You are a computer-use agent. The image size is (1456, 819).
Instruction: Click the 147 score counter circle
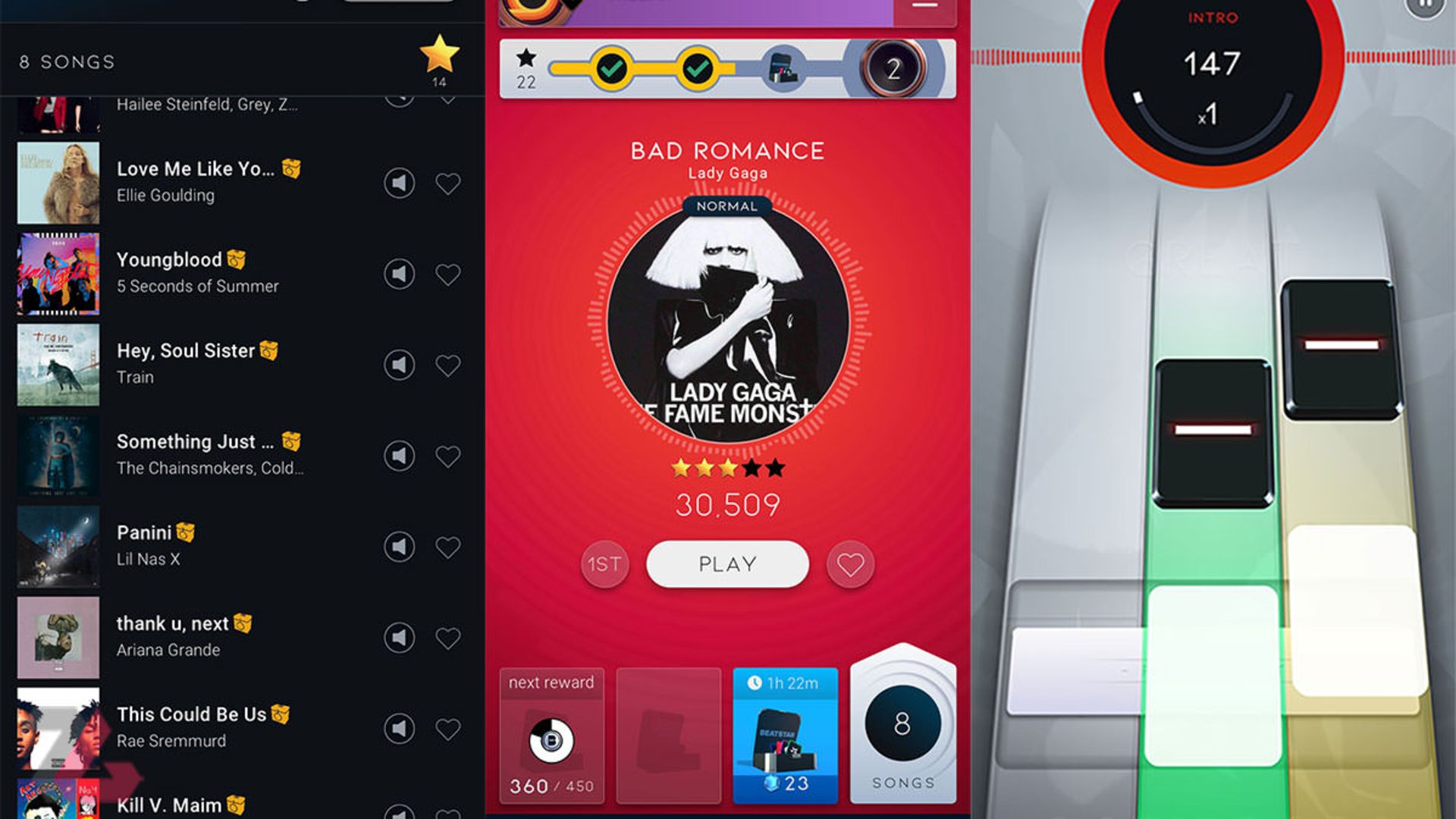(x=1212, y=64)
